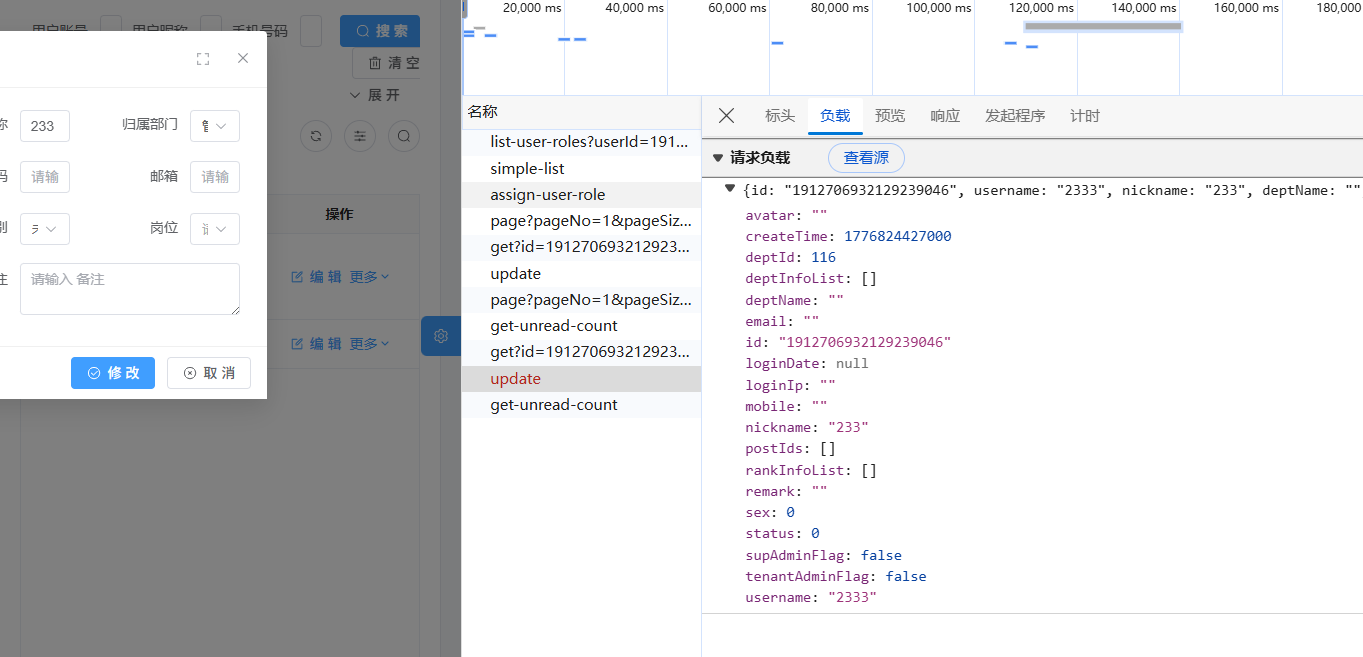Click the refresh icon above the table

(316, 136)
